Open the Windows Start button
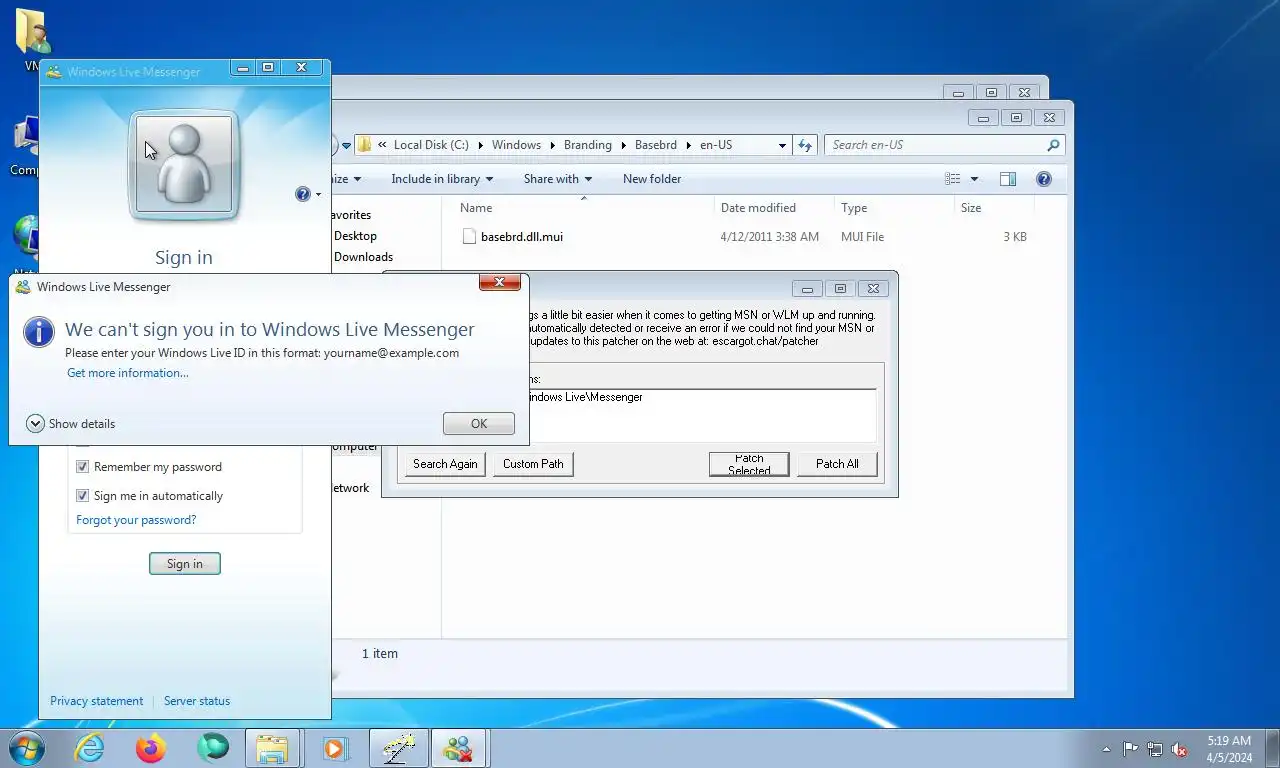The image size is (1280, 768). (x=26, y=748)
